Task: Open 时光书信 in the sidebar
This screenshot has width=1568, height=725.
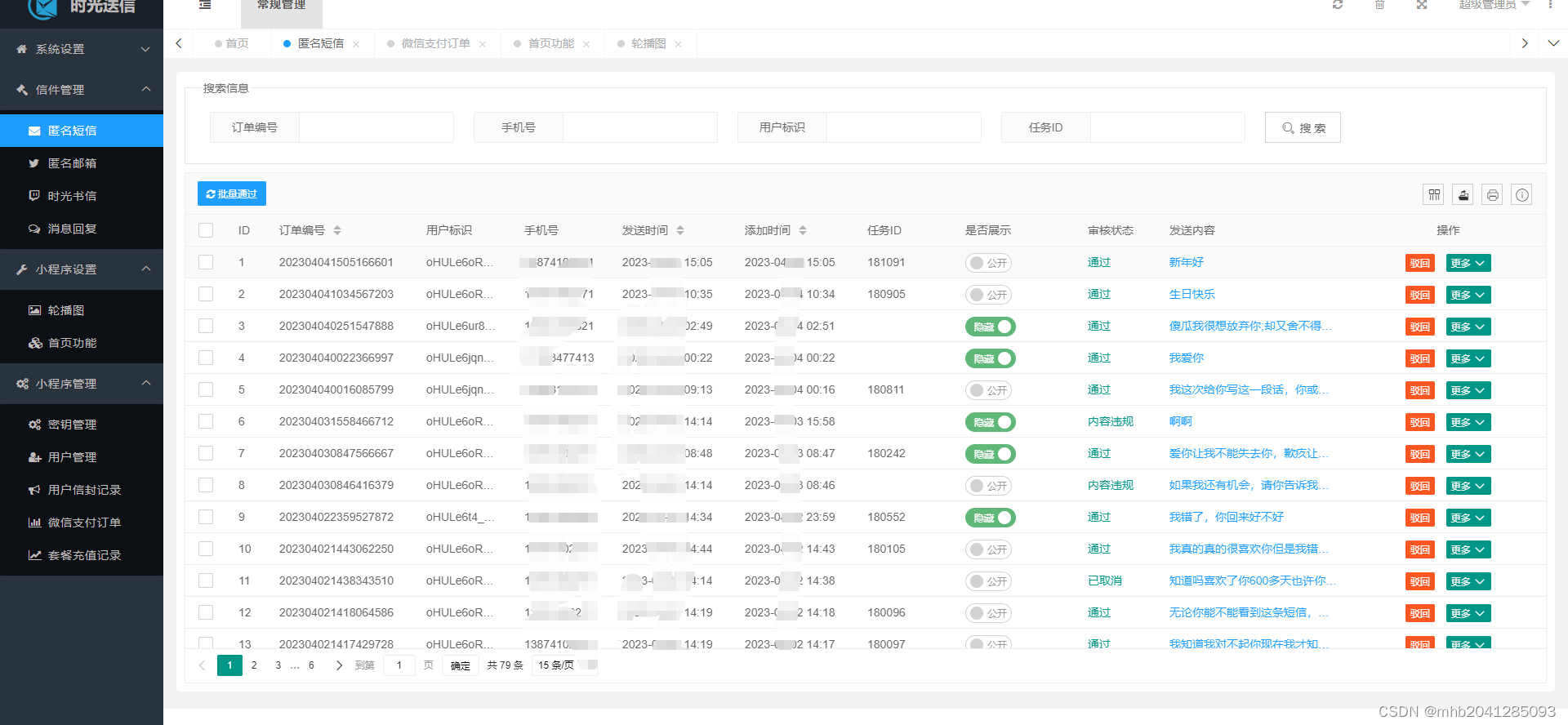Action: pyautogui.click(x=82, y=196)
